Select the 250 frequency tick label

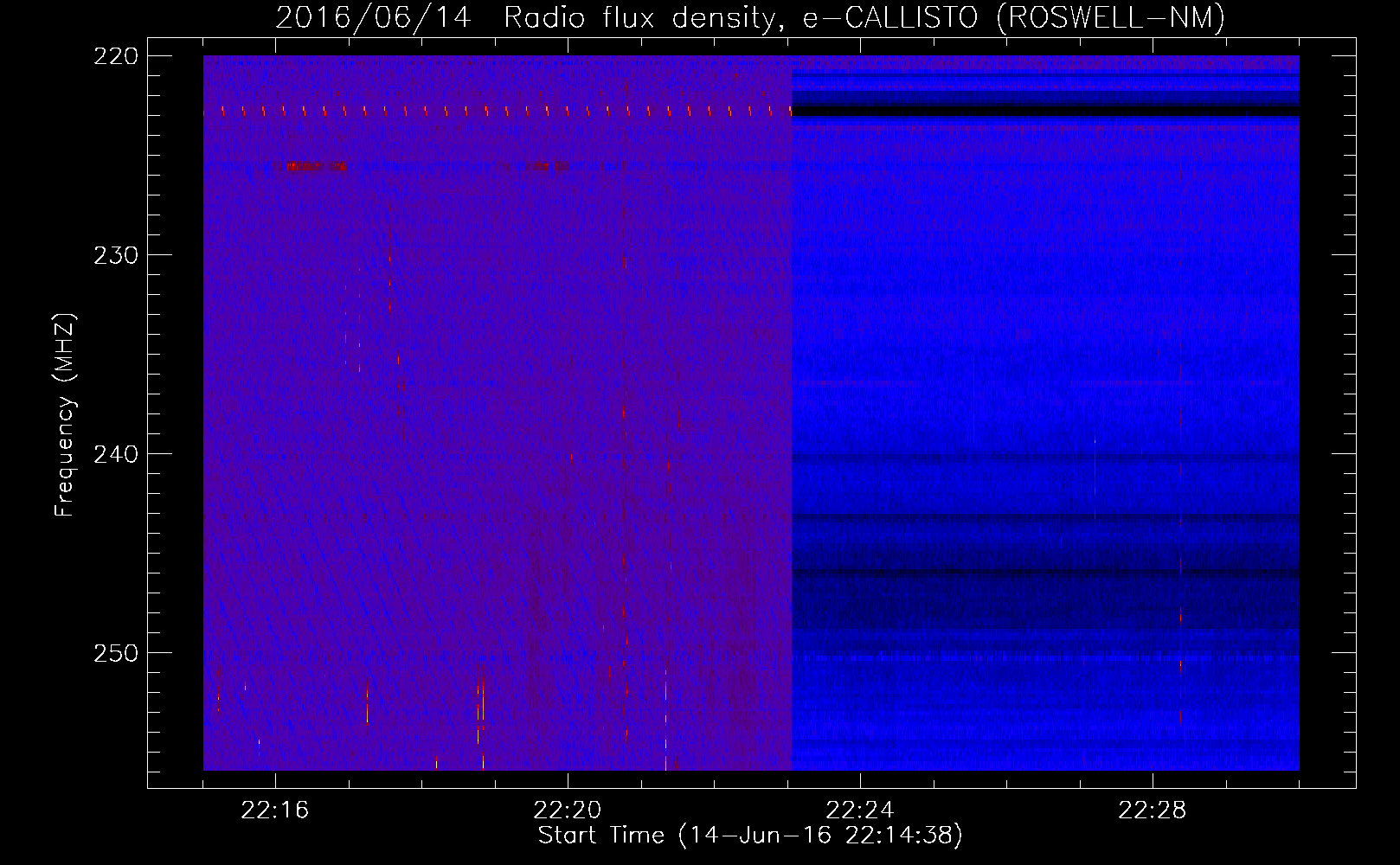pos(116,653)
